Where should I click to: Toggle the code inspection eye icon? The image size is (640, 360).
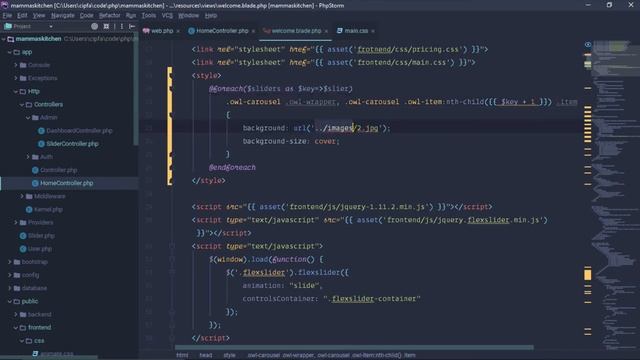tap(588, 44)
